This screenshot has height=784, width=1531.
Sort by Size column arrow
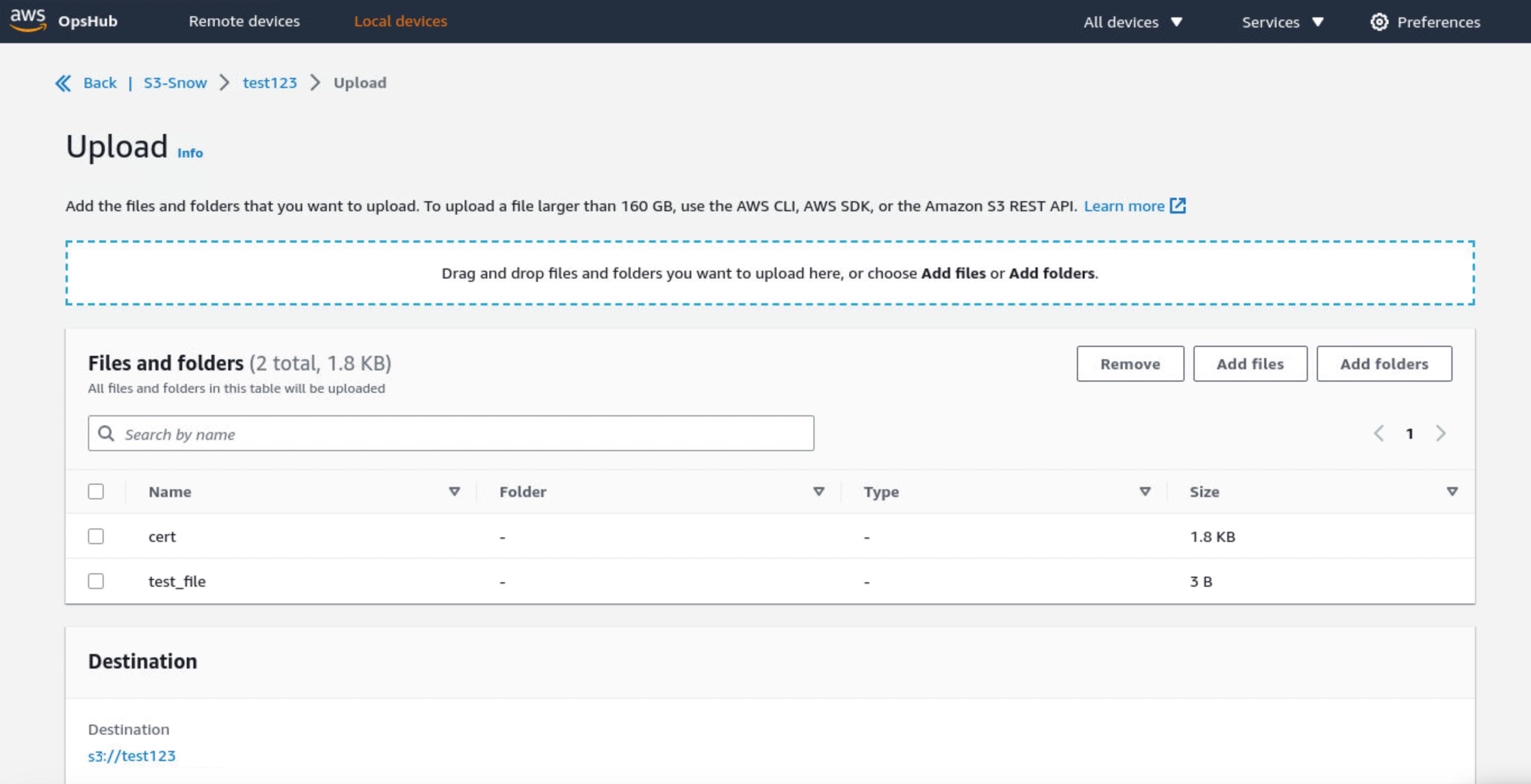[x=1452, y=491]
